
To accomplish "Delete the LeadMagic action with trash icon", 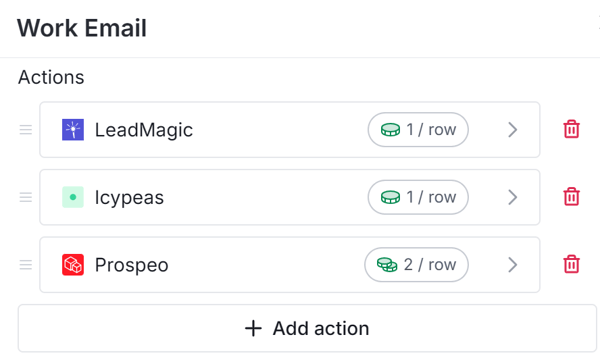I will tap(571, 129).
